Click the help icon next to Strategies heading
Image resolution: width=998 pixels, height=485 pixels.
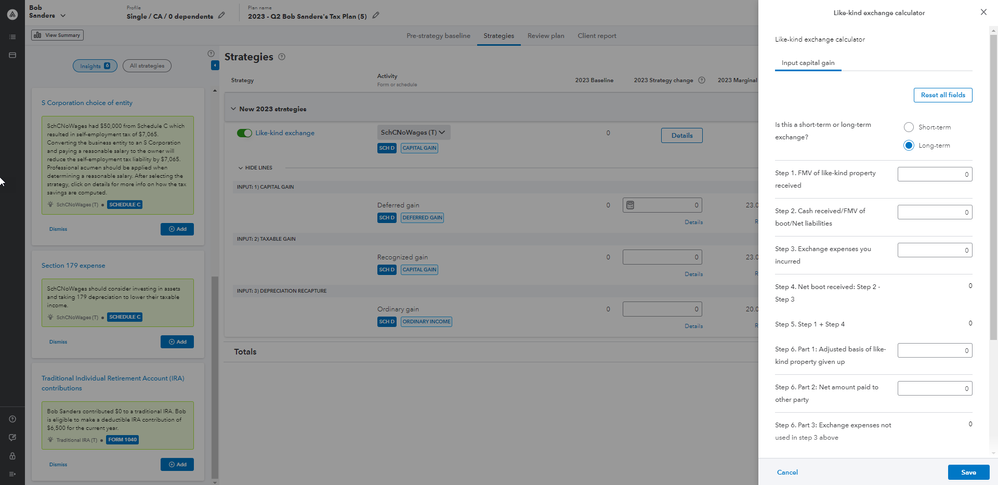tap(282, 57)
